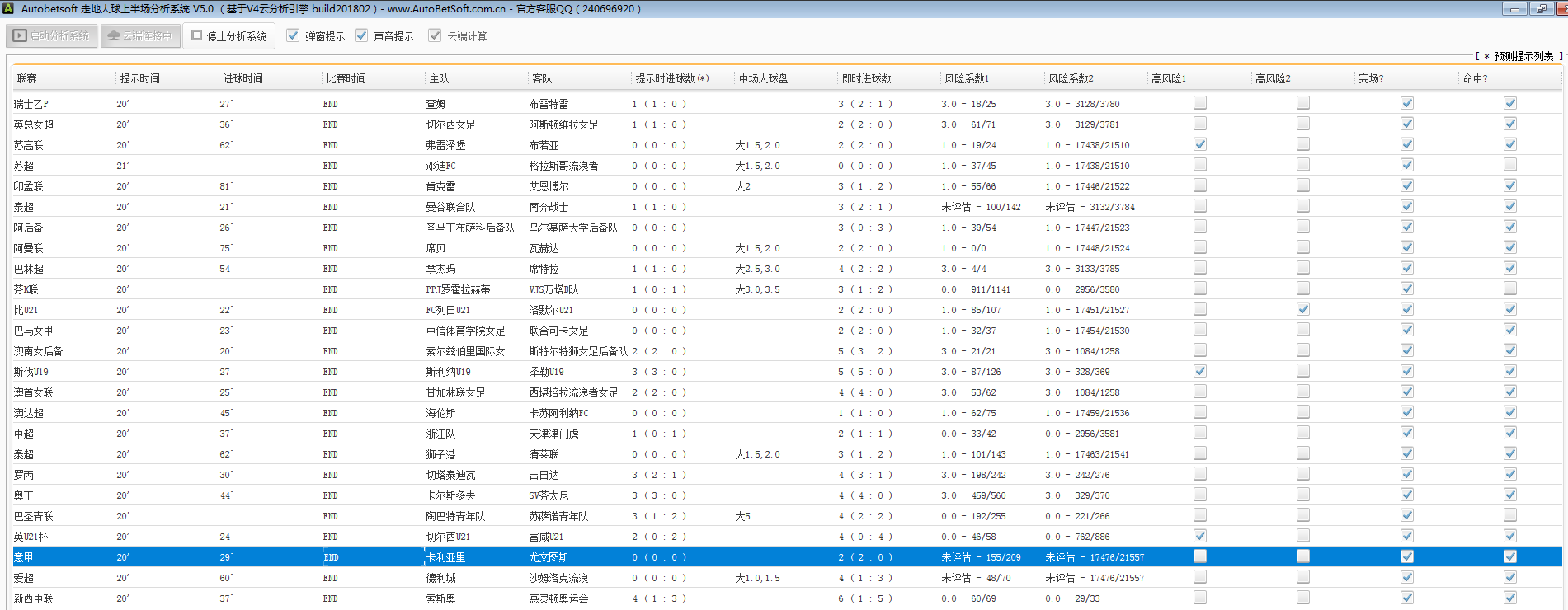1568x610 pixels.
Task: Restore down the application window
Action: 1541,9
